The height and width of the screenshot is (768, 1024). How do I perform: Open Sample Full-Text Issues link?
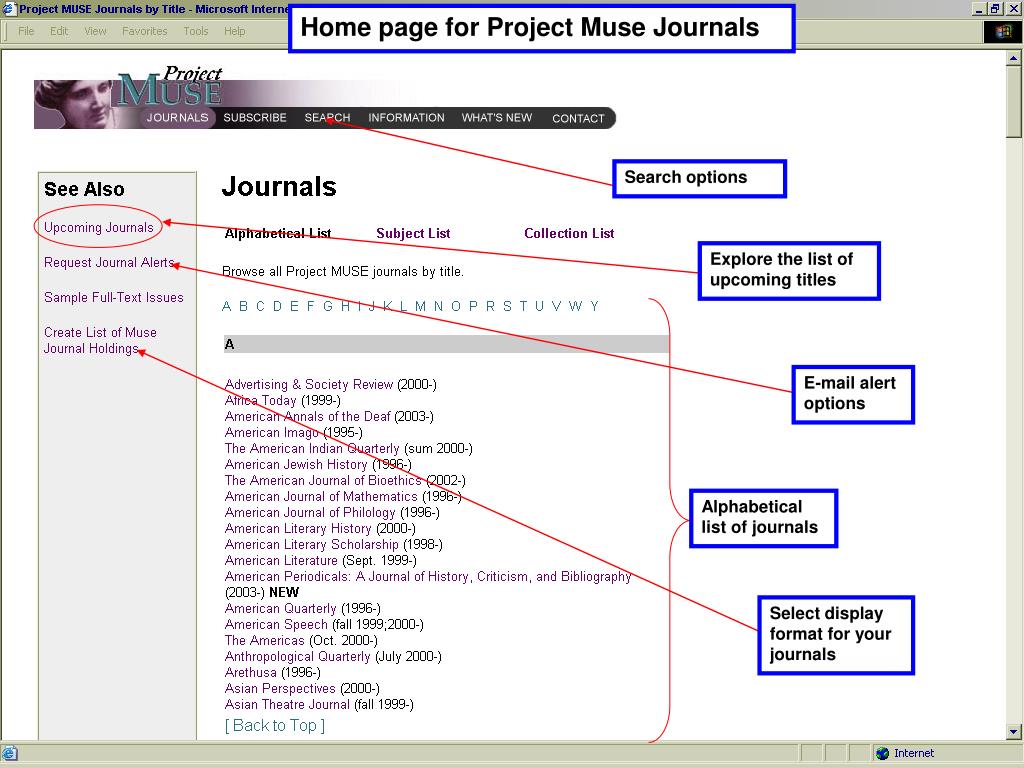114,298
